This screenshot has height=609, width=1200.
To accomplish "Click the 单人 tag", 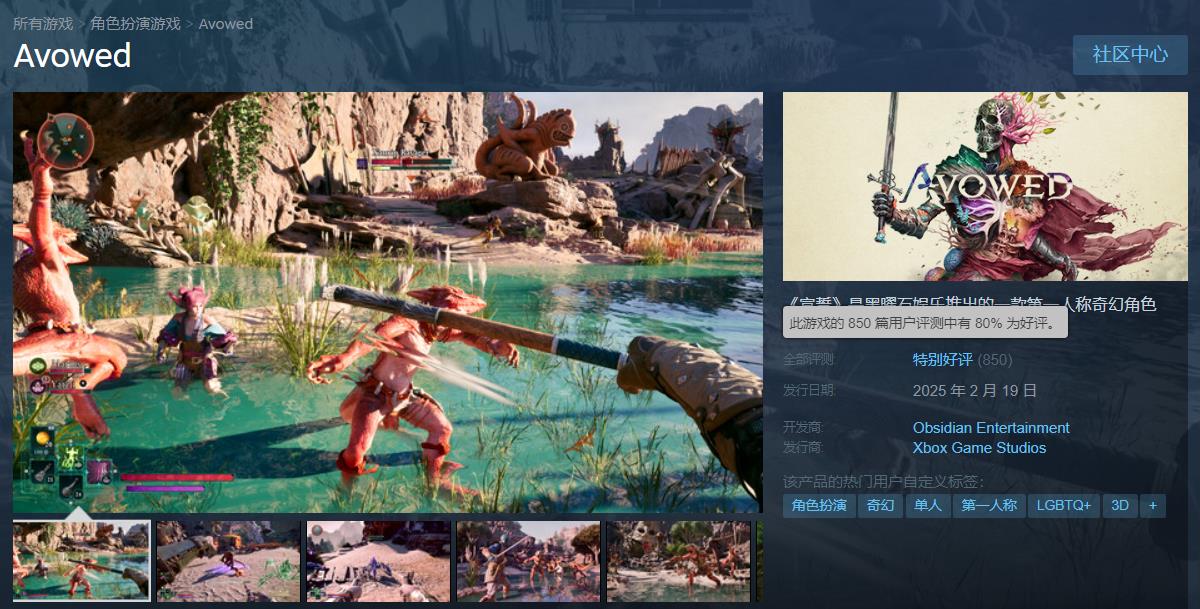I will [928, 506].
